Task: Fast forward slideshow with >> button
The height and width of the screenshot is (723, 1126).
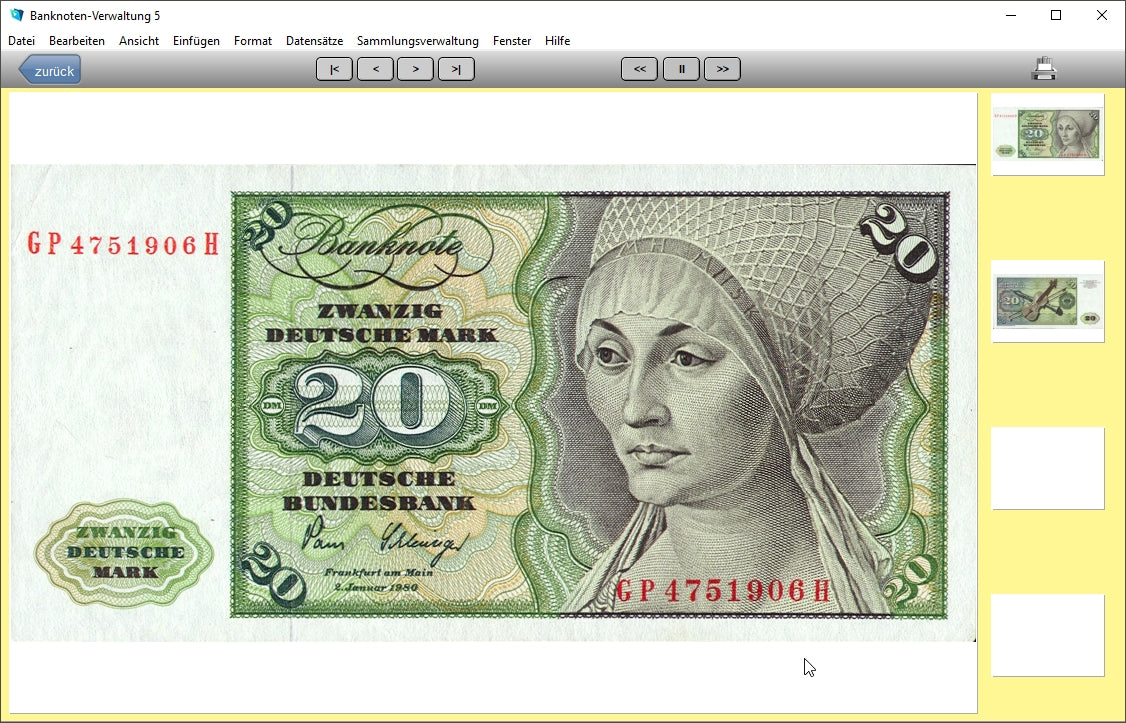Action: [x=722, y=69]
